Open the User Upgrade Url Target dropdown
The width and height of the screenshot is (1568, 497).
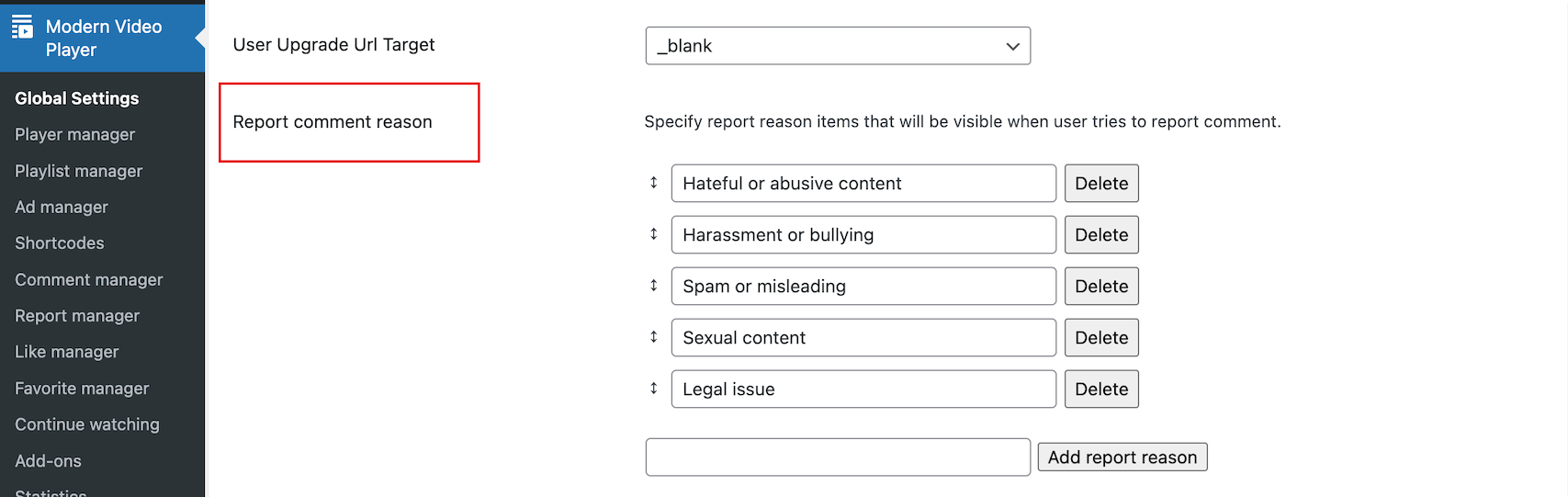[838, 46]
